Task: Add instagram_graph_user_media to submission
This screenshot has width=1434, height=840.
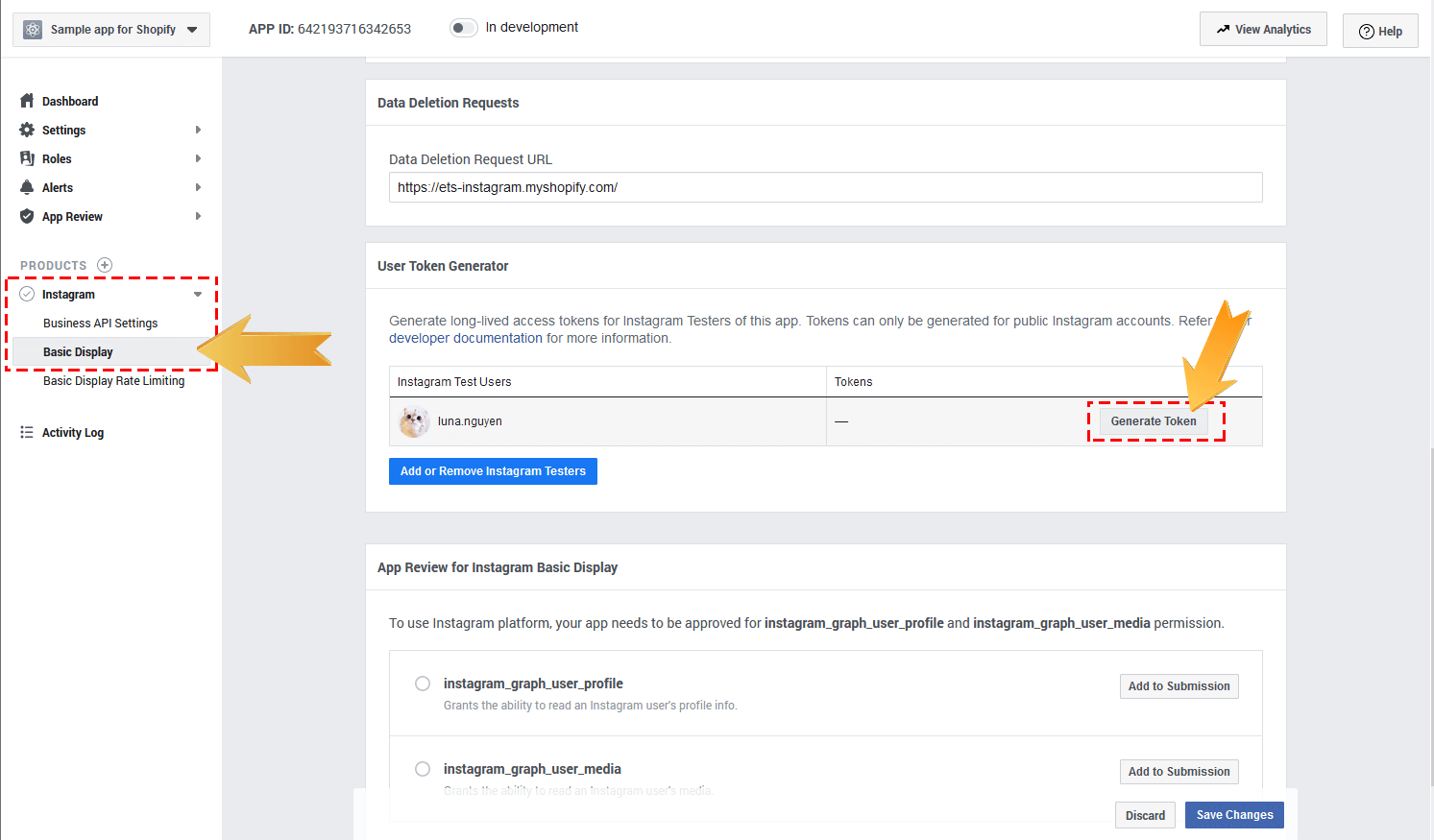Action: [1179, 772]
